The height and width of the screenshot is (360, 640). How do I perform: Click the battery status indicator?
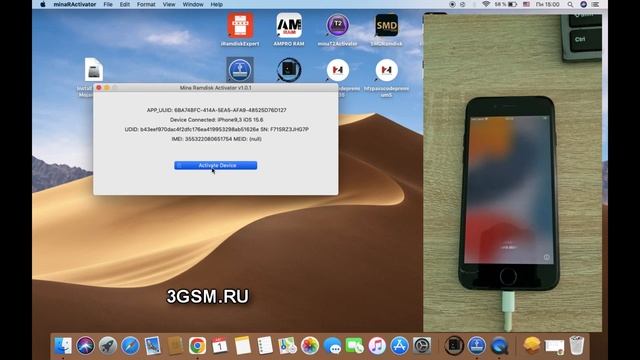pyautogui.click(x=506, y=4)
